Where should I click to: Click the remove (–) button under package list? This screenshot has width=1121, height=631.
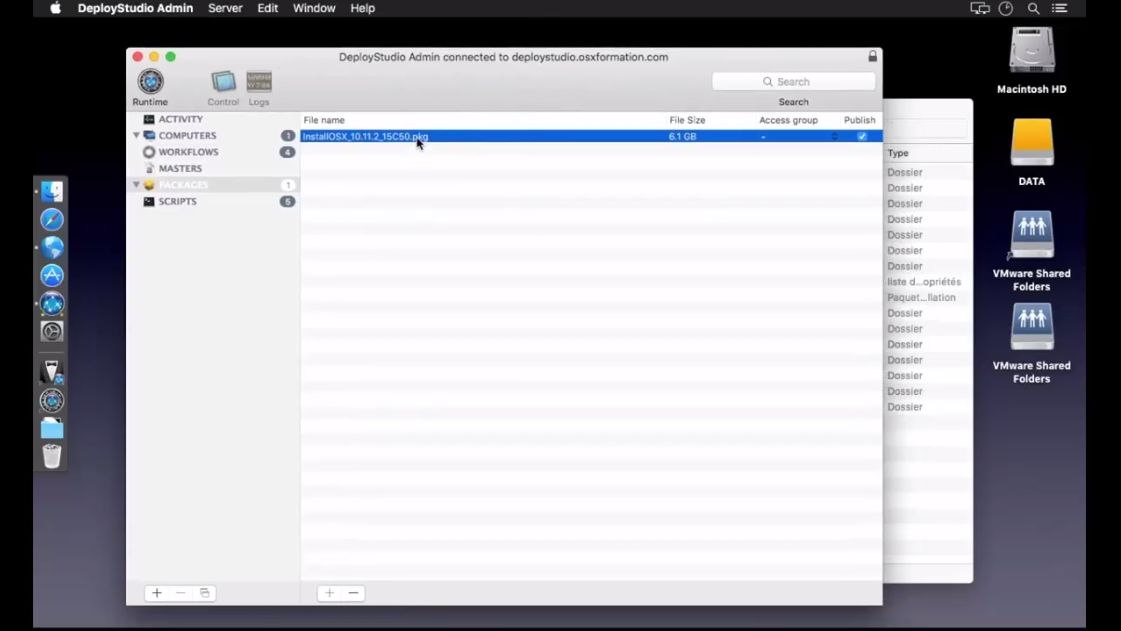click(353, 593)
